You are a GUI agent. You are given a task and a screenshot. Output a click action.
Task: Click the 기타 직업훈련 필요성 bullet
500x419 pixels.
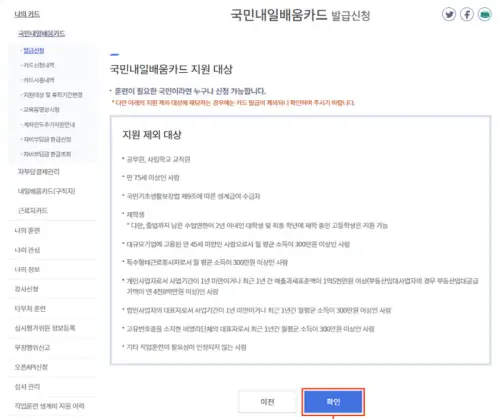coord(186,347)
